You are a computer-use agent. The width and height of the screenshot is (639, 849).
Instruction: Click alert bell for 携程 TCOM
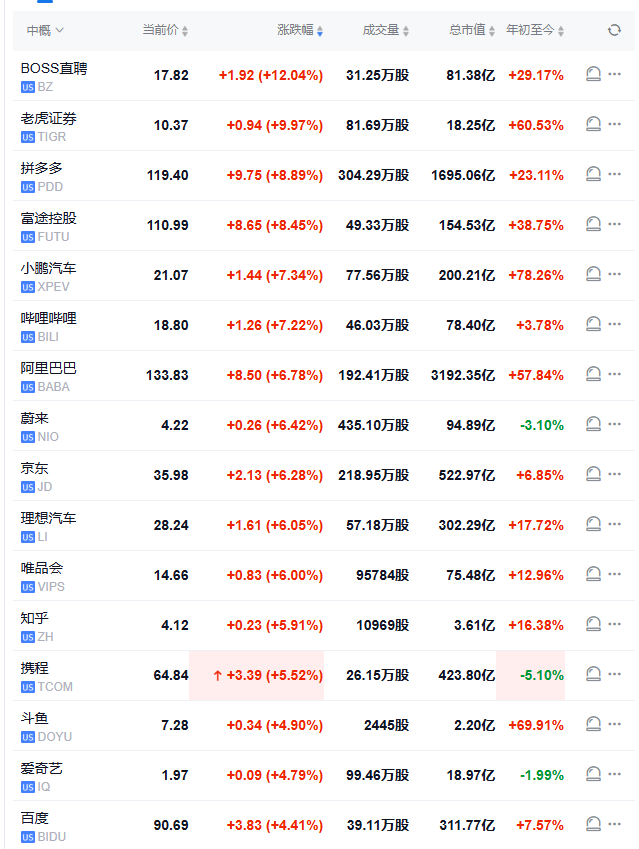pyautogui.click(x=593, y=675)
